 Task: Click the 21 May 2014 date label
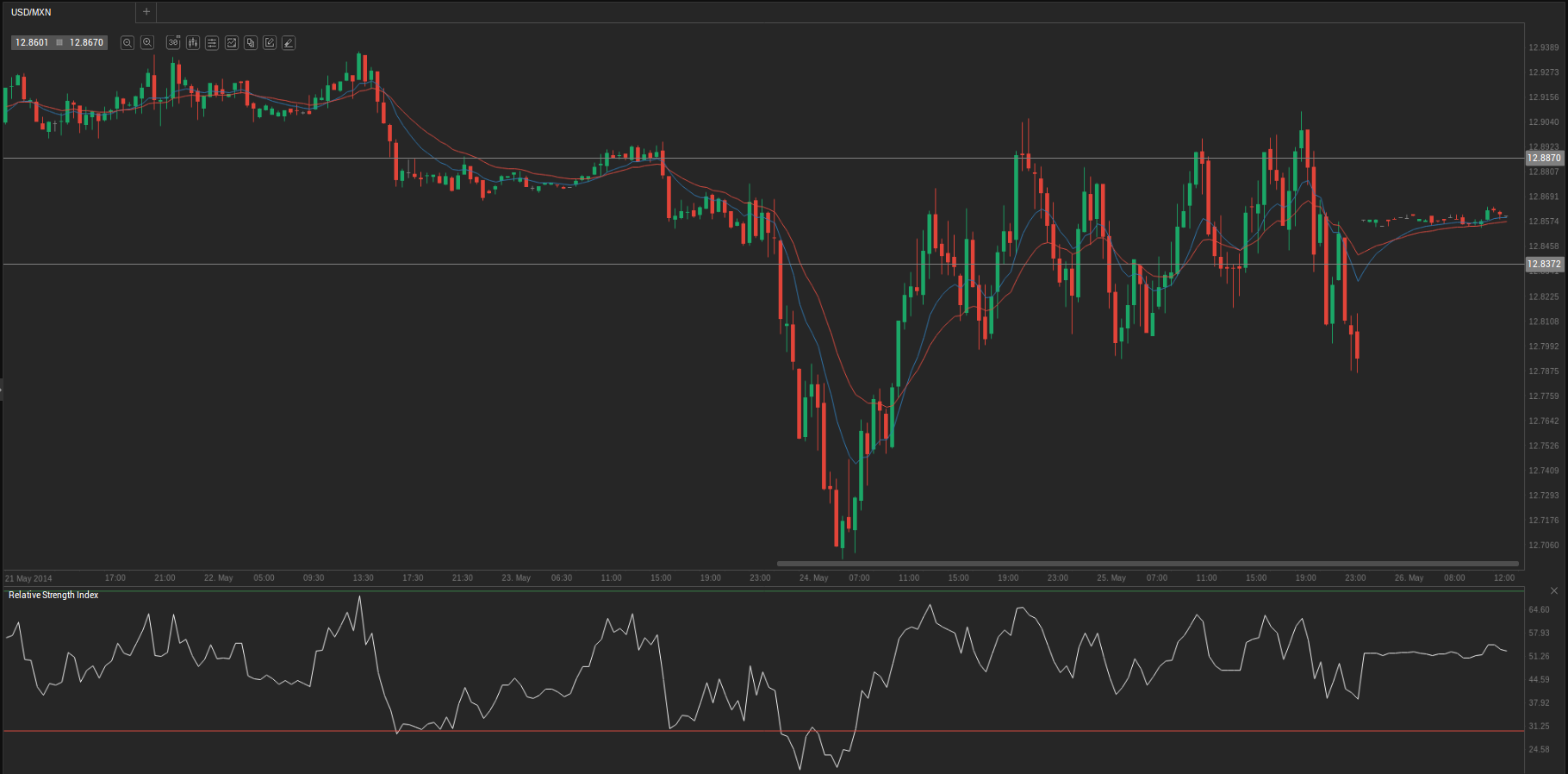pyautogui.click(x=28, y=578)
